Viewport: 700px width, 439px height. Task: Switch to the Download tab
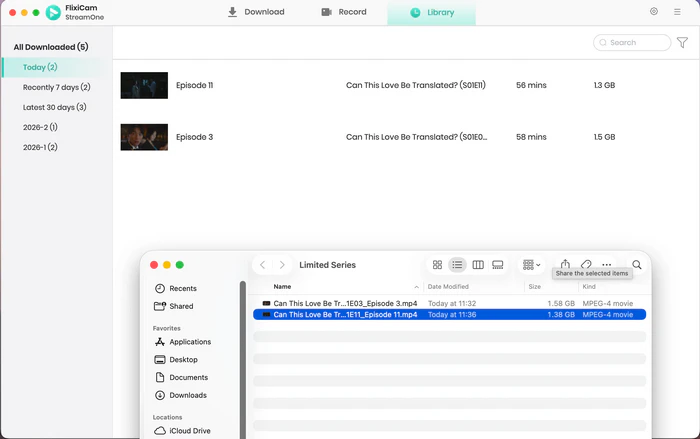click(256, 12)
